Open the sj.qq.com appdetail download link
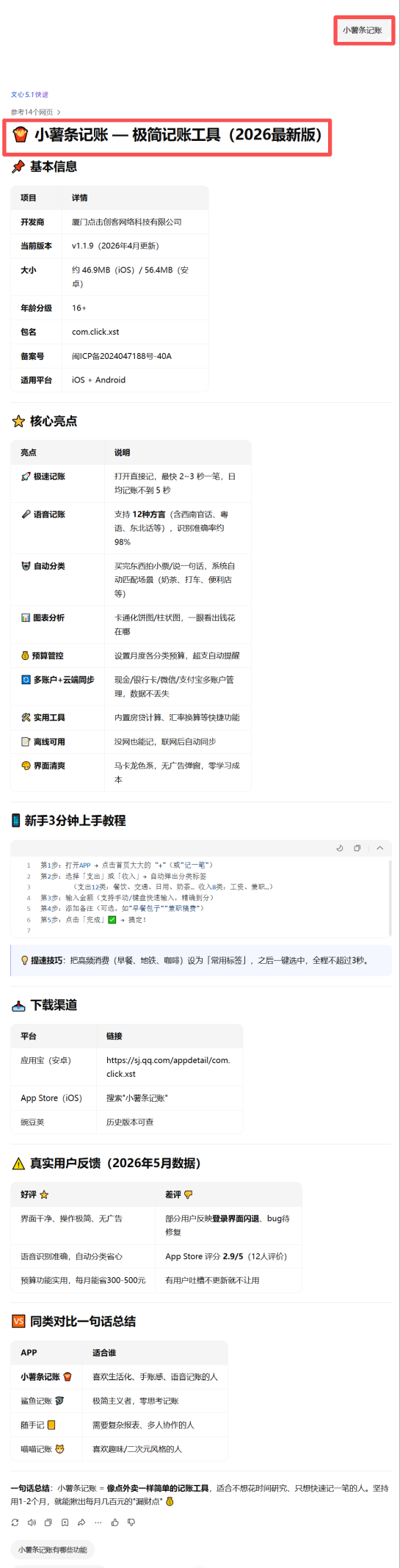The height and width of the screenshot is (1568, 400). [168, 1067]
